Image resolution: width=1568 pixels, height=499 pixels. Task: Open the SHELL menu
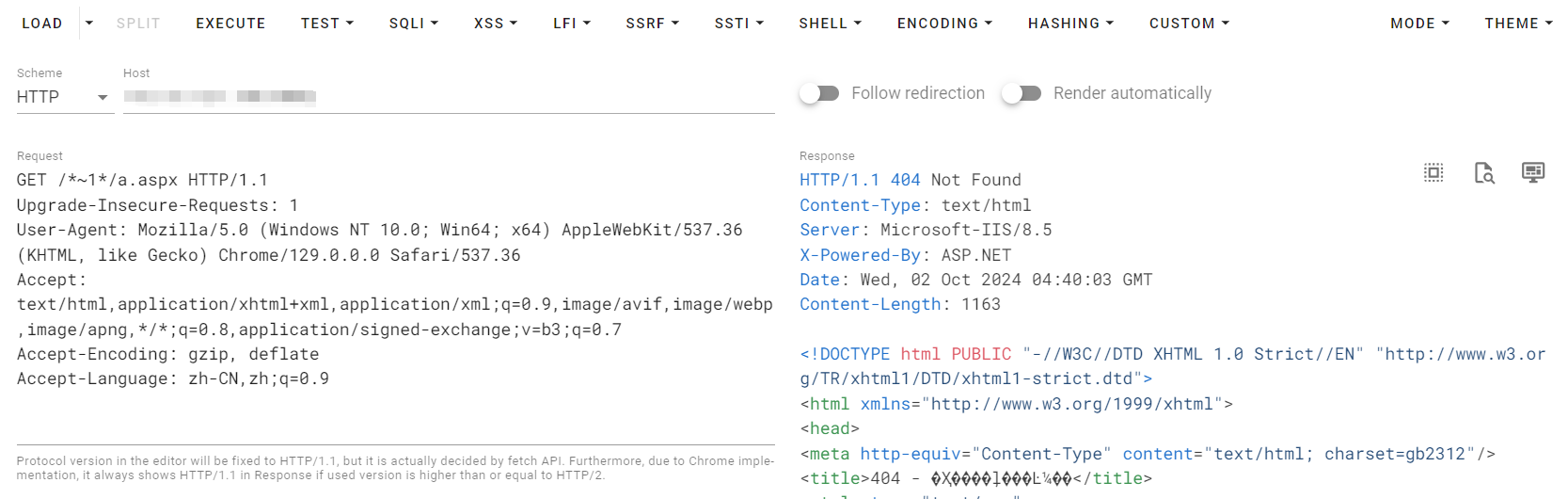point(830,23)
